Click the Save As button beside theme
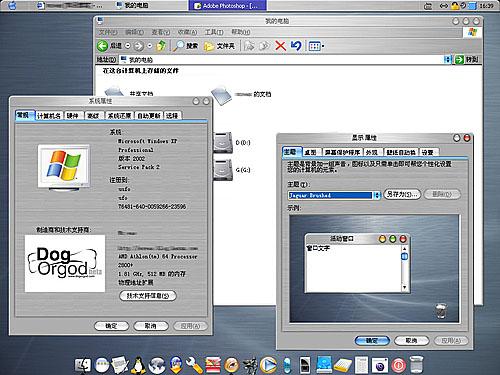This screenshot has height=375, width=500. [402, 194]
